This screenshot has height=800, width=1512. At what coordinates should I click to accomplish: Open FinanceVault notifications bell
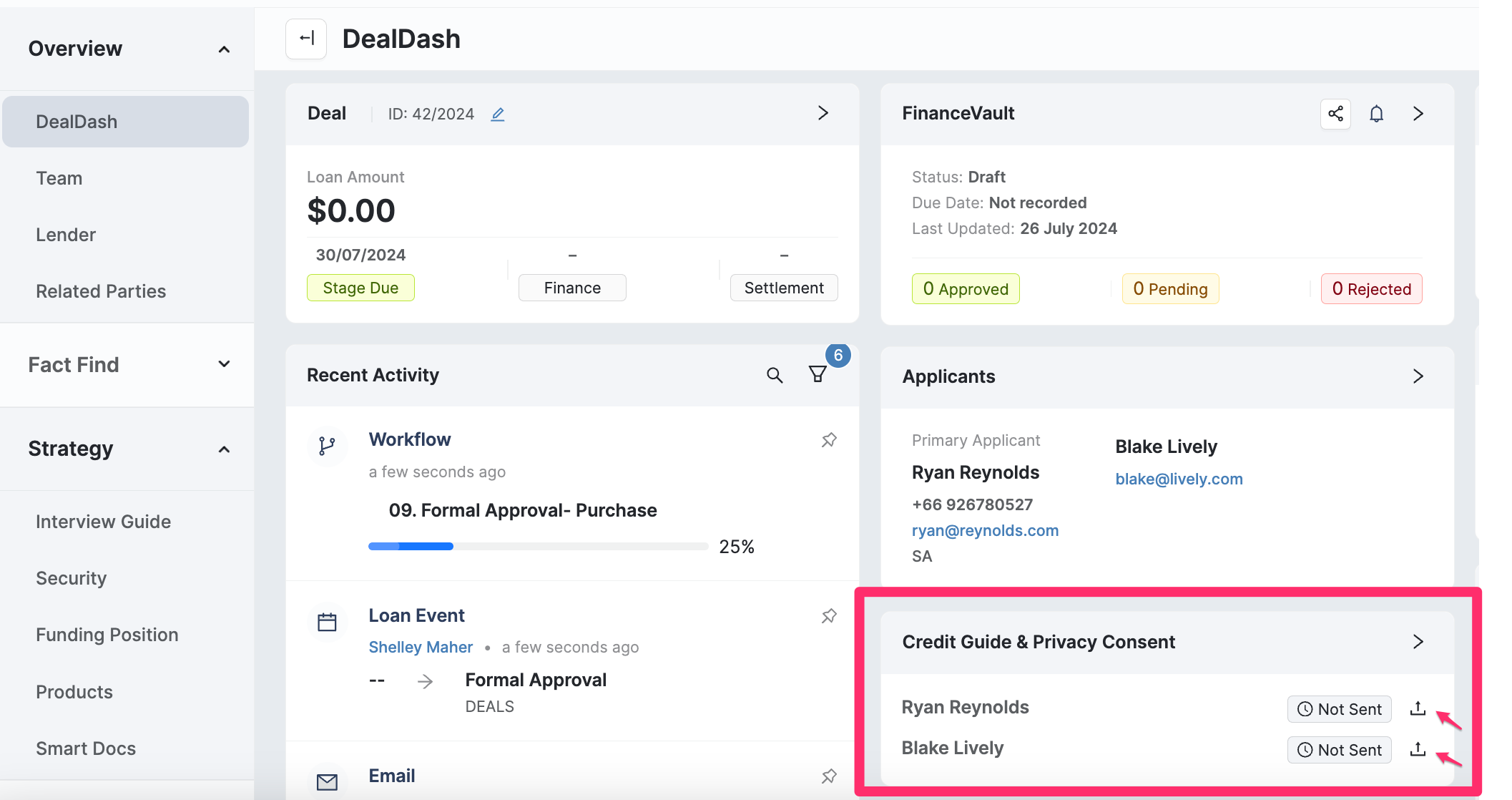coord(1376,114)
